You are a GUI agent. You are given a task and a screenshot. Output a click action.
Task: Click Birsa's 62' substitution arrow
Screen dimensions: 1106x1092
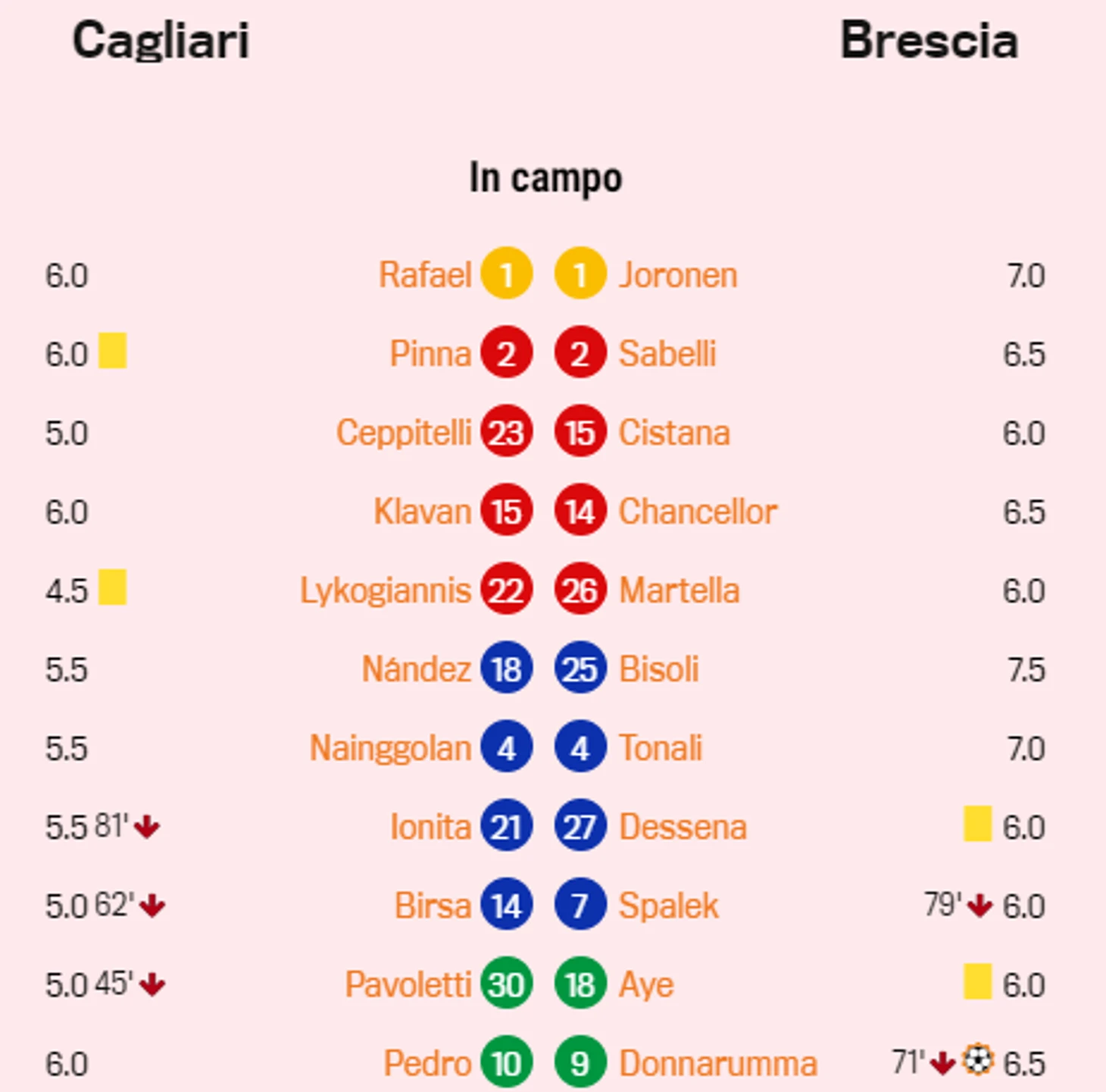click(x=152, y=906)
